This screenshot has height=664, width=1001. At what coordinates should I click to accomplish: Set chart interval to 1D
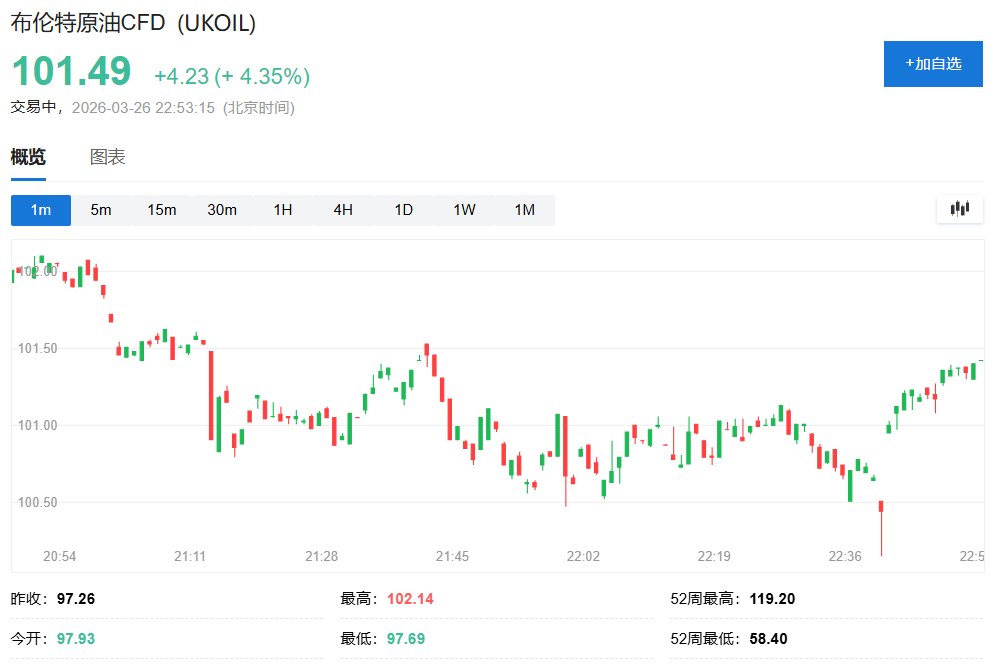point(403,210)
